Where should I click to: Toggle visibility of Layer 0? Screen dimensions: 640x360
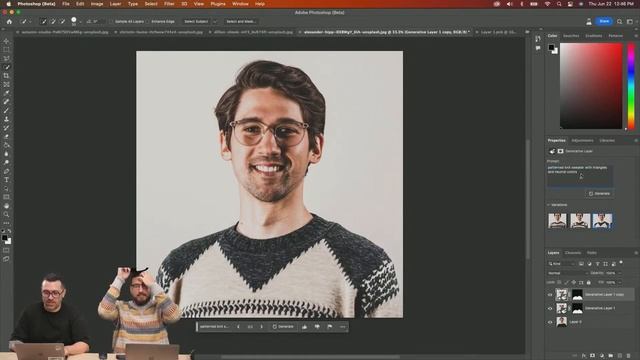click(x=550, y=322)
